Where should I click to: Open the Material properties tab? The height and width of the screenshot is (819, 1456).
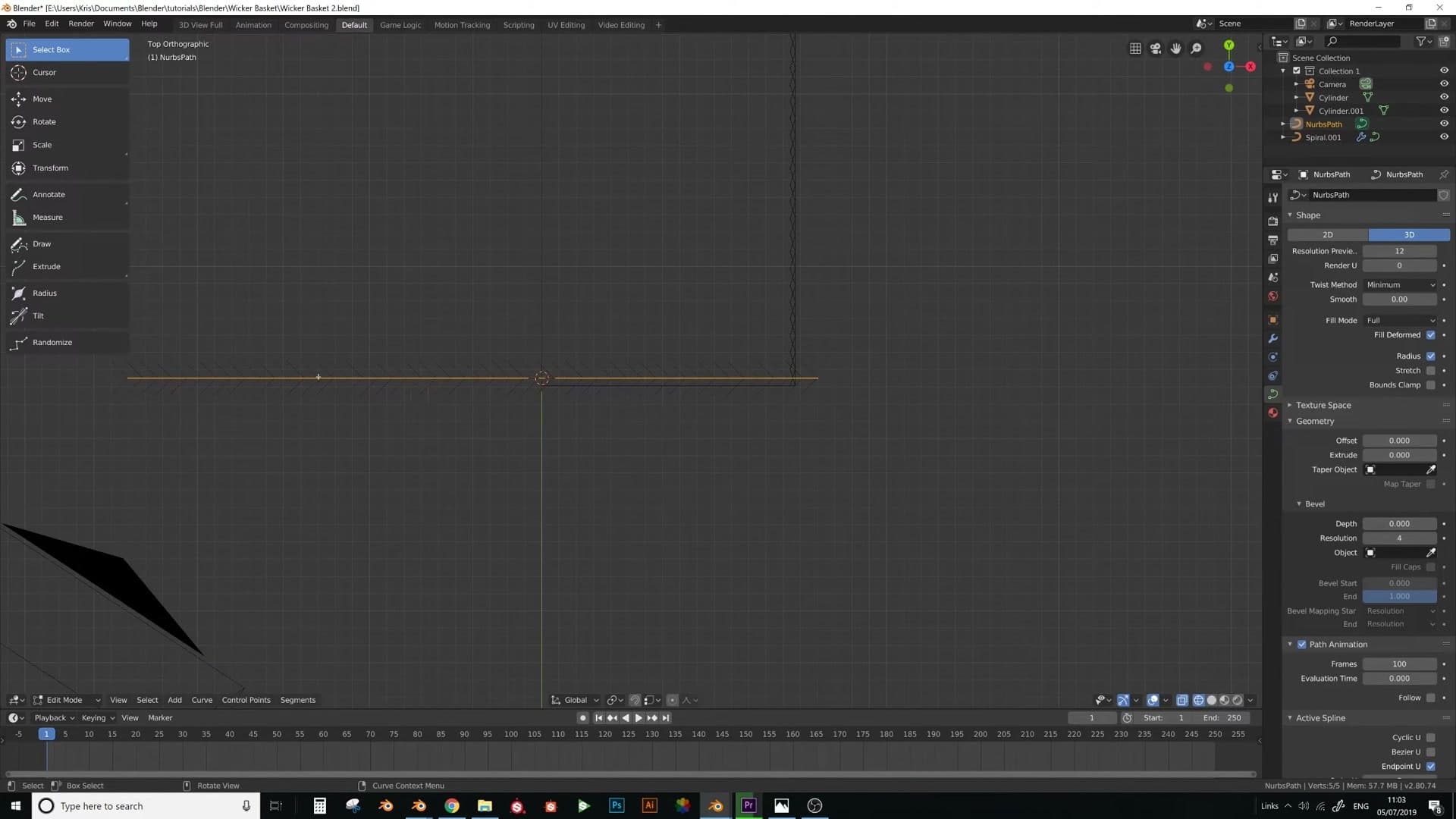[x=1273, y=413]
